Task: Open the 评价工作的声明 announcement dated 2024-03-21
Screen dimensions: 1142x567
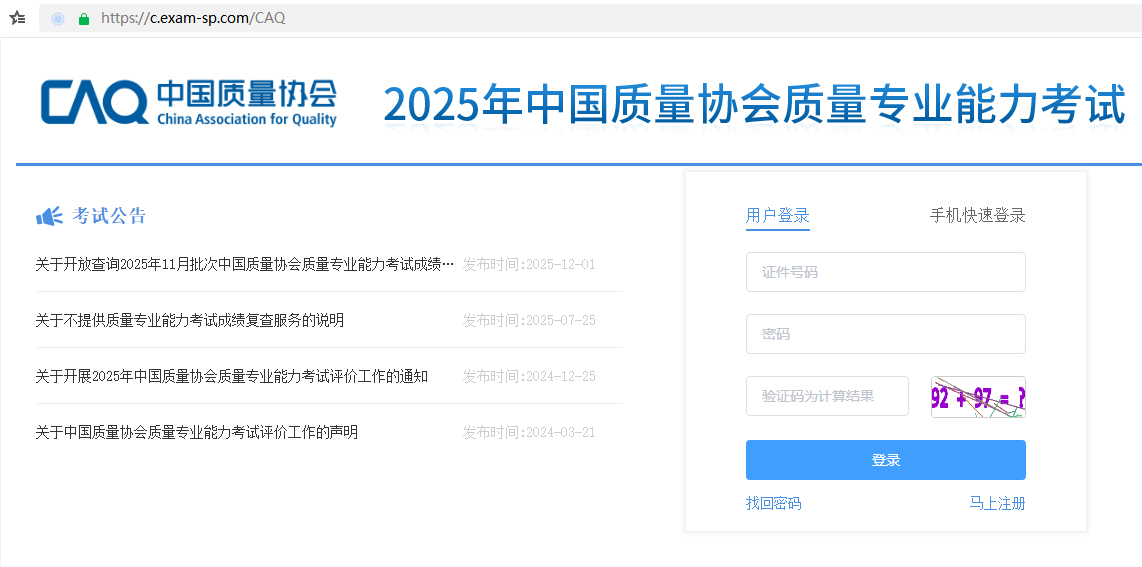Action: [196, 432]
